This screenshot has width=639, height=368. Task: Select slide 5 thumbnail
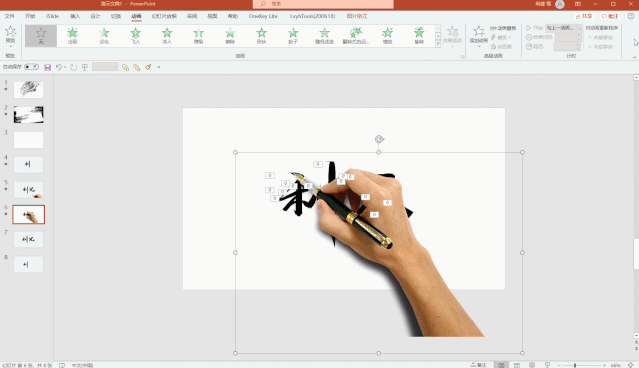[x=29, y=190]
